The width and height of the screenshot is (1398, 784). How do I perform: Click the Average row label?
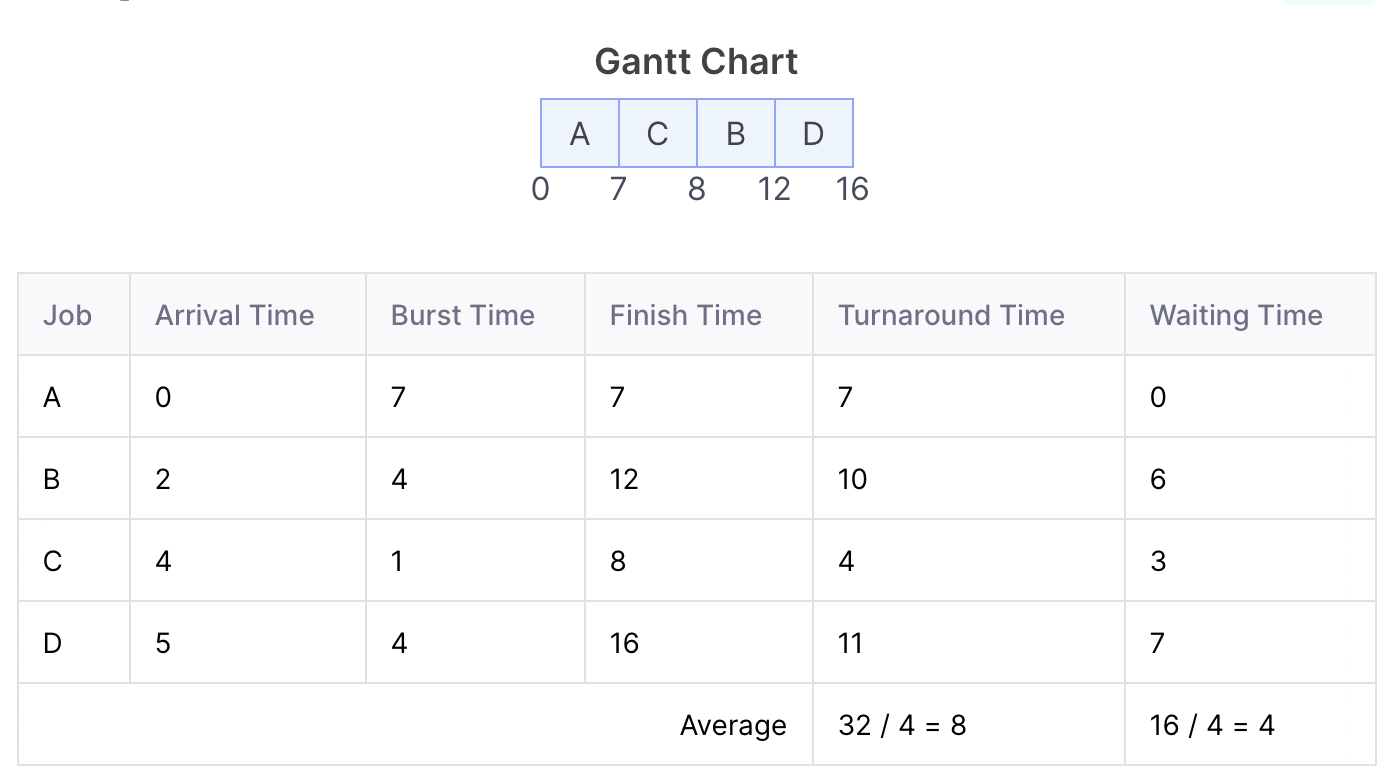click(x=733, y=725)
